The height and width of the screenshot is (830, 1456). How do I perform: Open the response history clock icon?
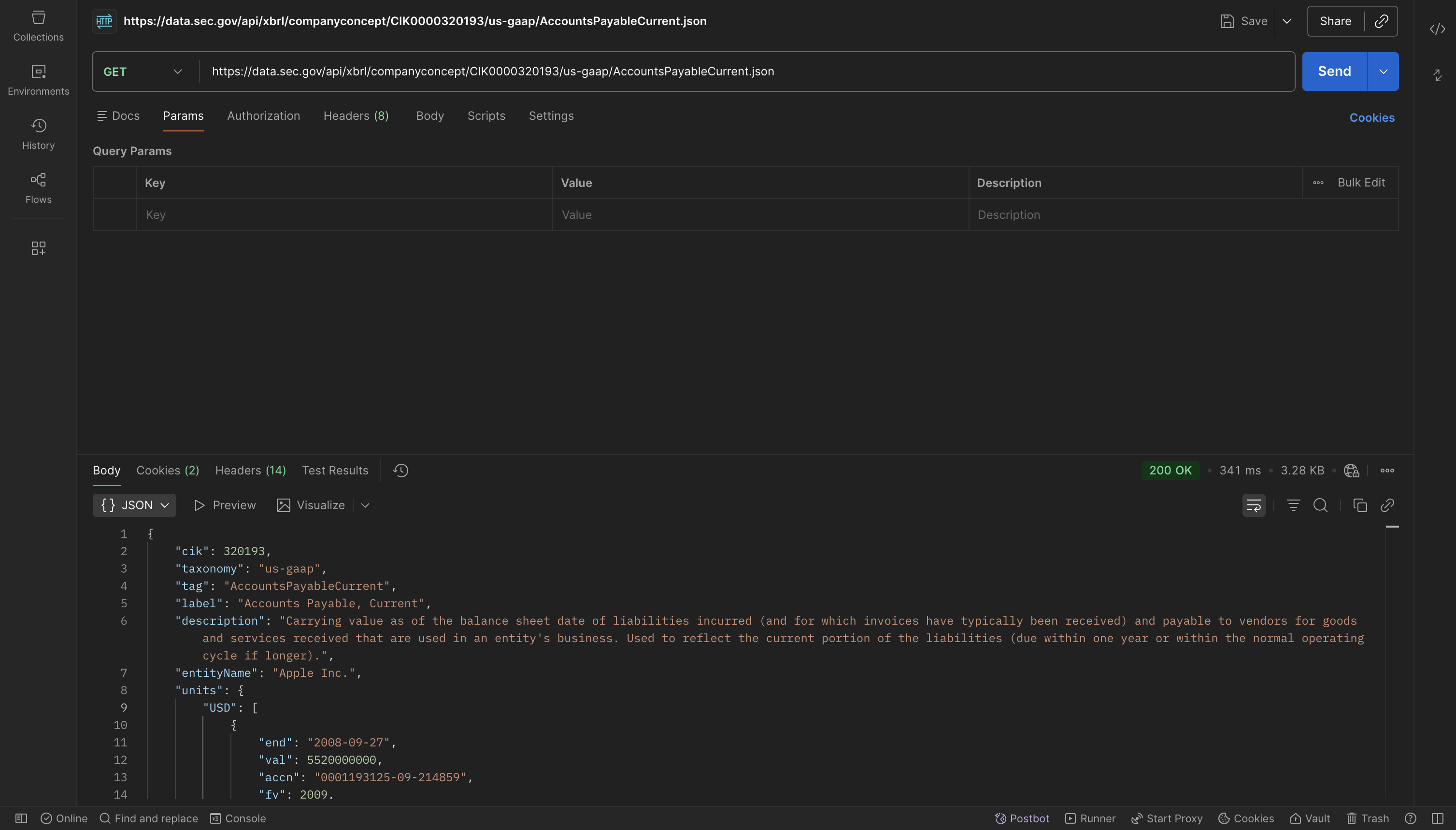[x=401, y=470]
